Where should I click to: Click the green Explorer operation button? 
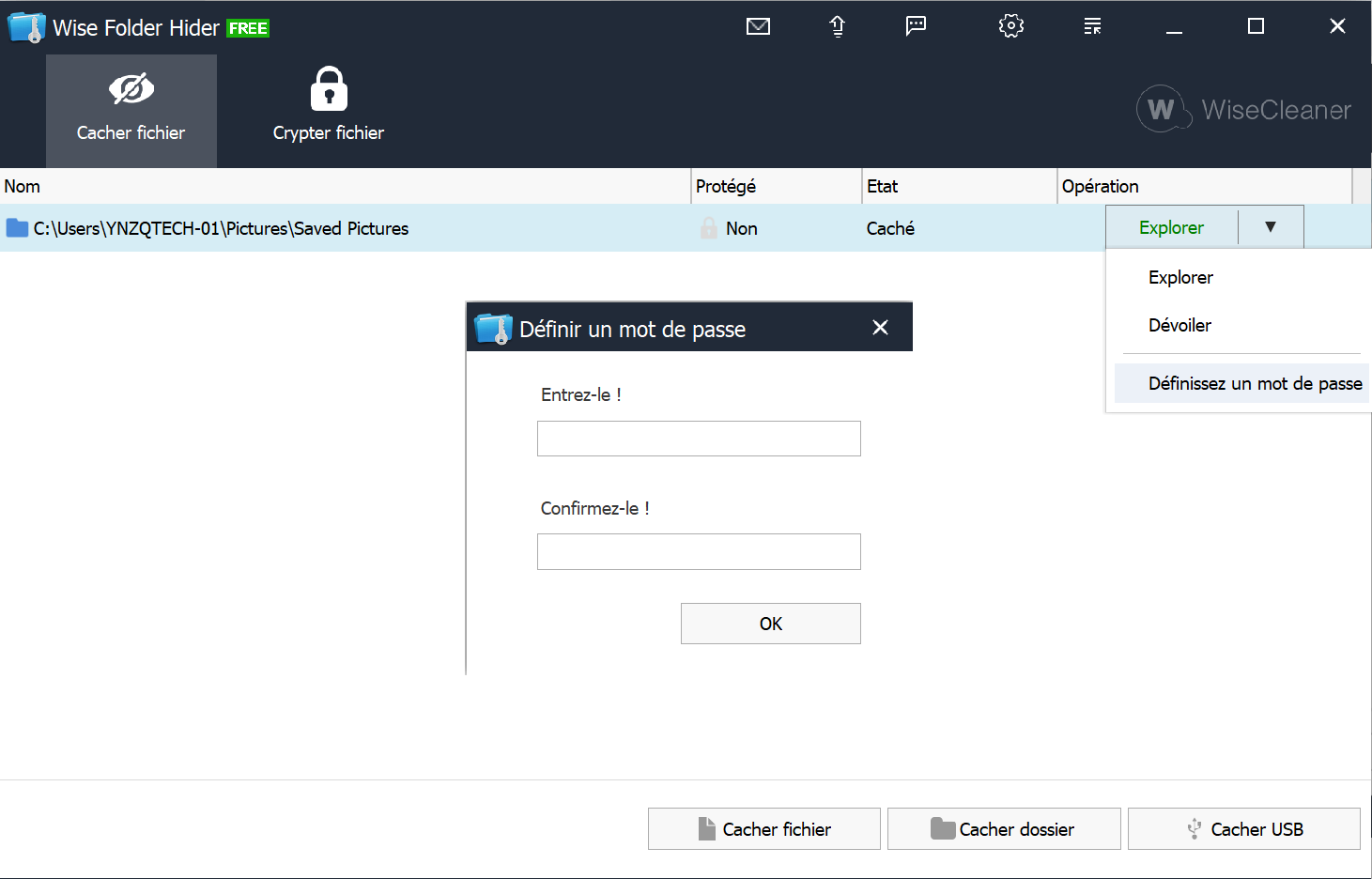tap(1171, 227)
